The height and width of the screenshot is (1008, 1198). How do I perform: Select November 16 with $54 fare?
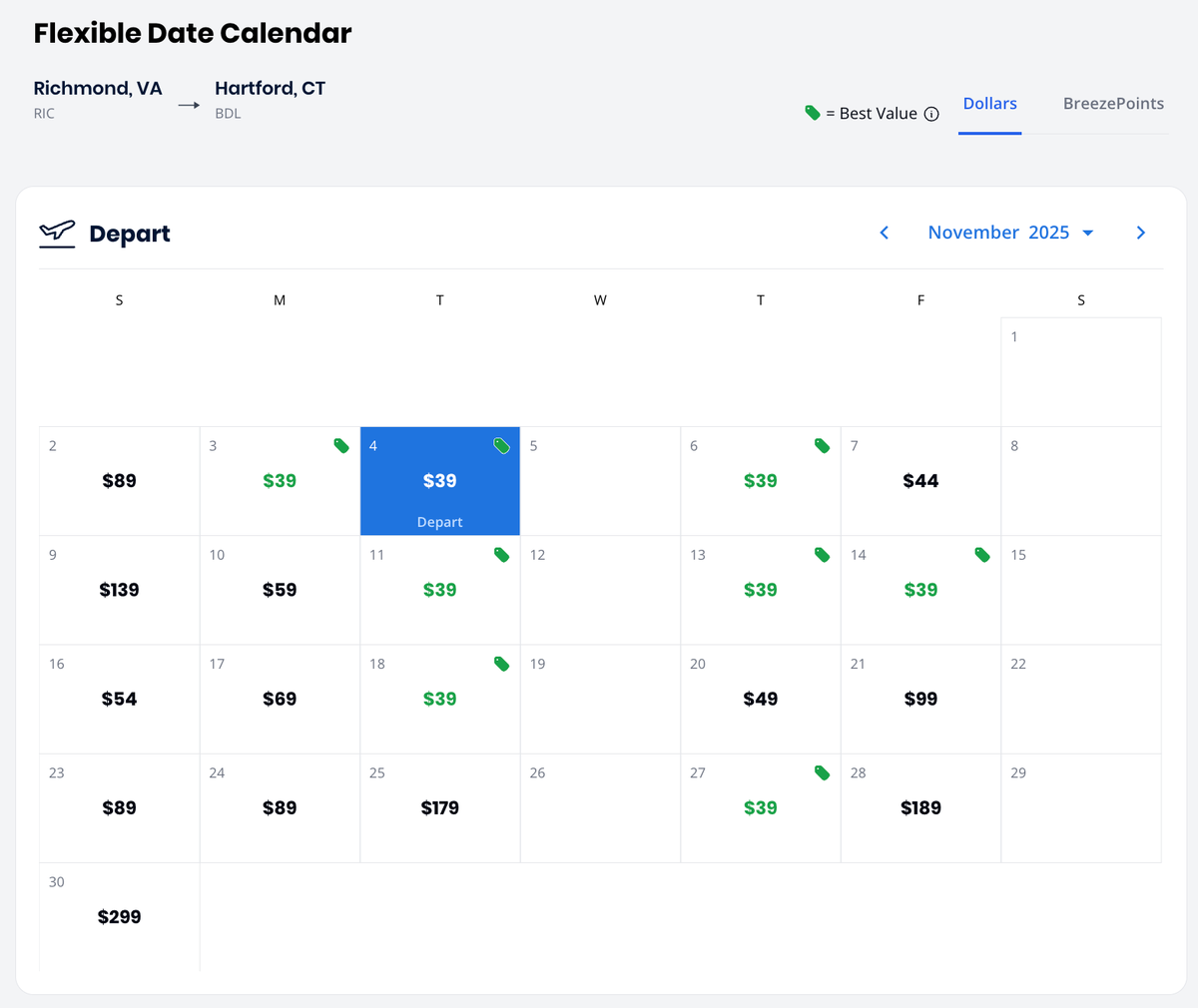pos(119,699)
